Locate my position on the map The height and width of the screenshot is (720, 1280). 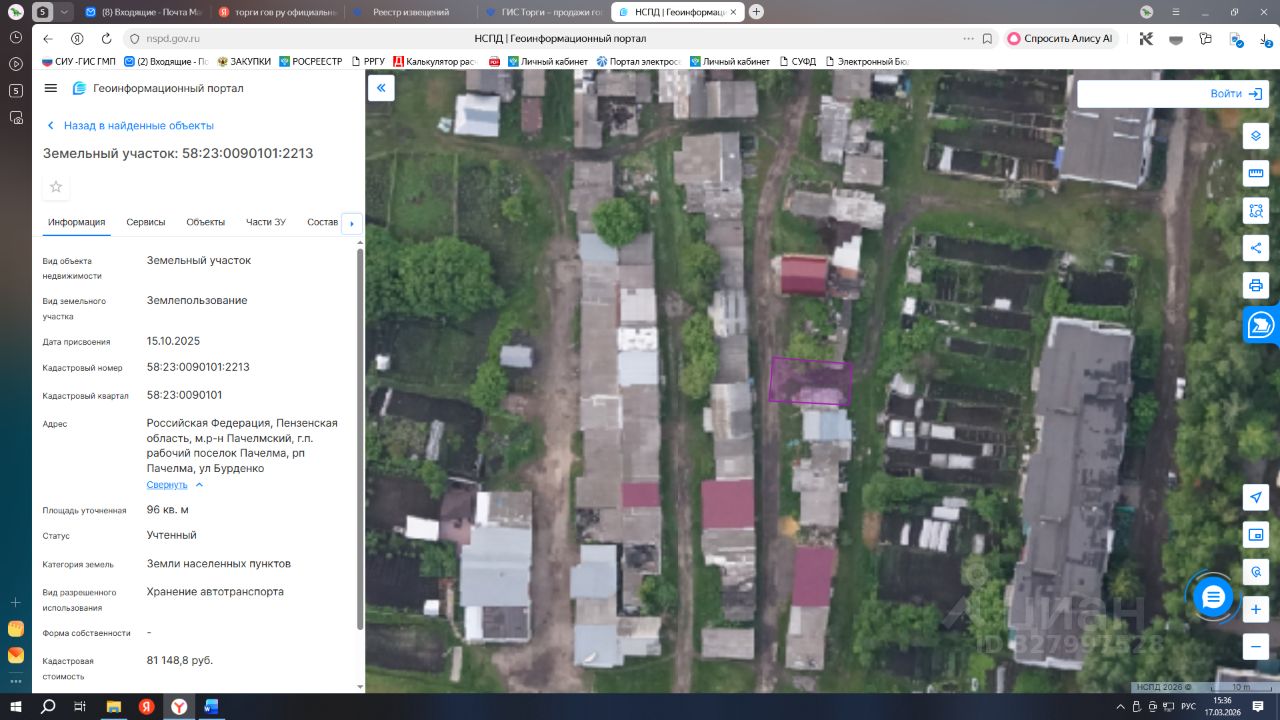point(1256,498)
